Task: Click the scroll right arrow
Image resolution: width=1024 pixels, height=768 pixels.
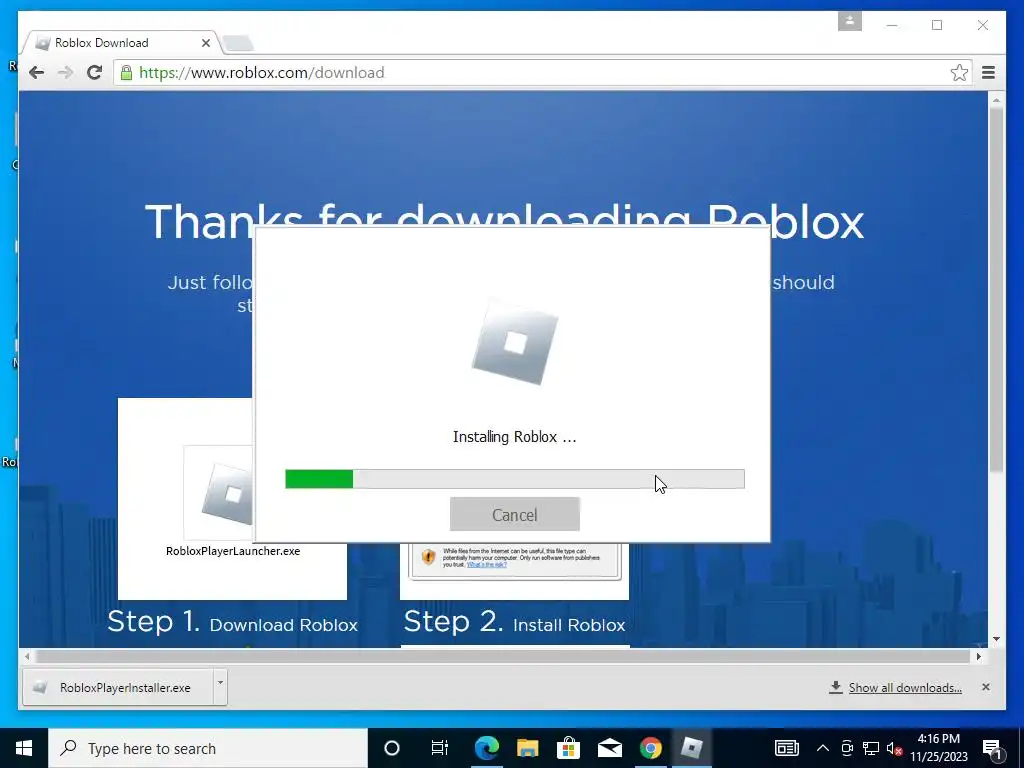Action: coord(979,656)
